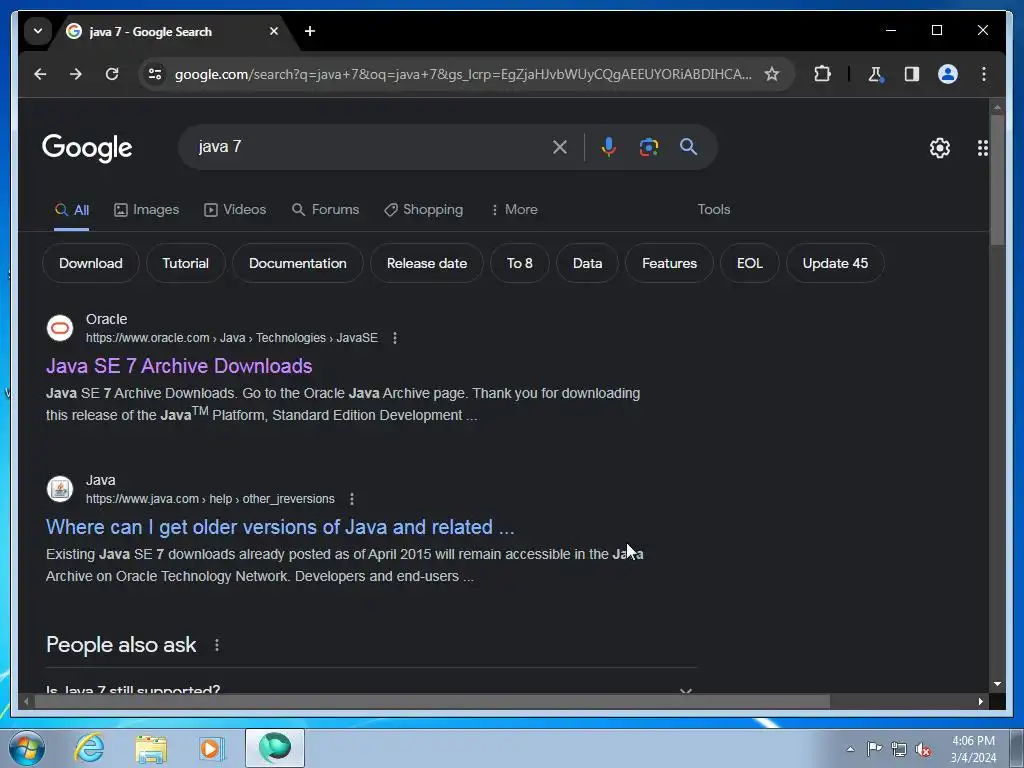
Task: Go back to the previous page
Action: (x=40, y=74)
